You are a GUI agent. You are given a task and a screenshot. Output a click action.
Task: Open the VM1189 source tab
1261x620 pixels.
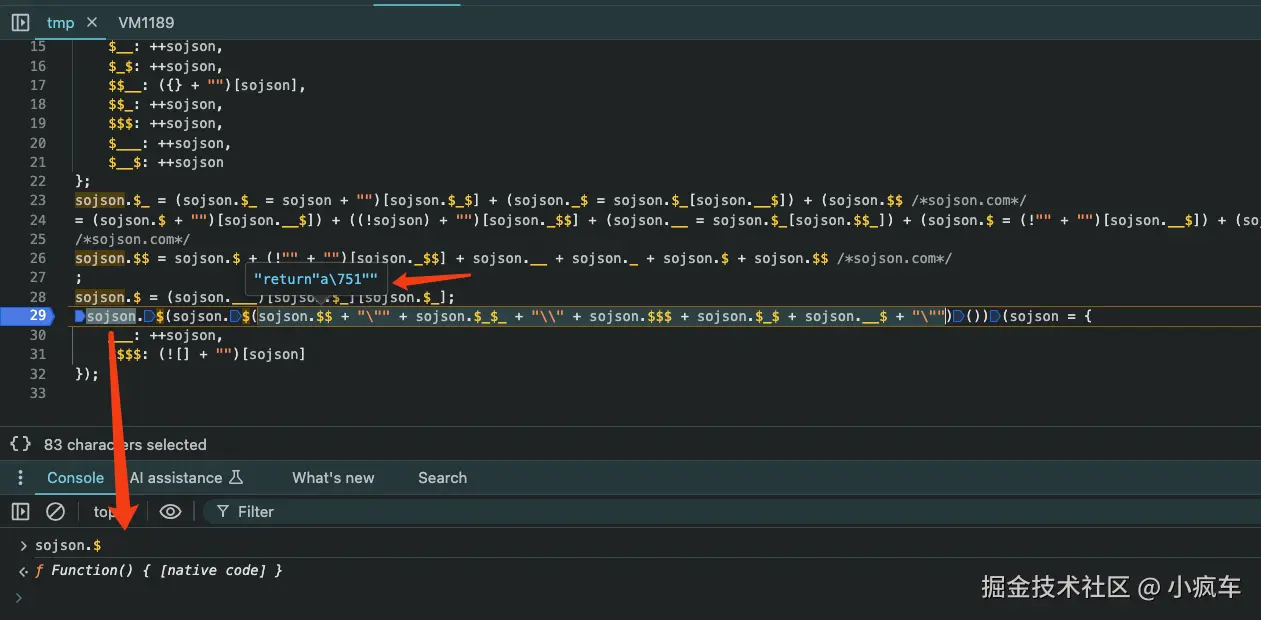[x=146, y=22]
